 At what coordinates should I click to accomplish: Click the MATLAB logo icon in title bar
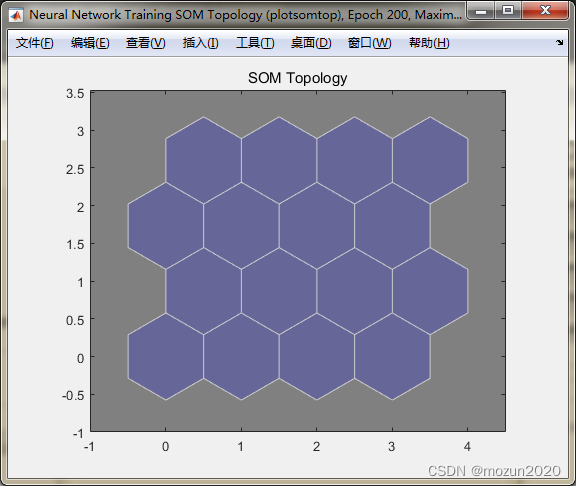pyautogui.click(x=16, y=15)
